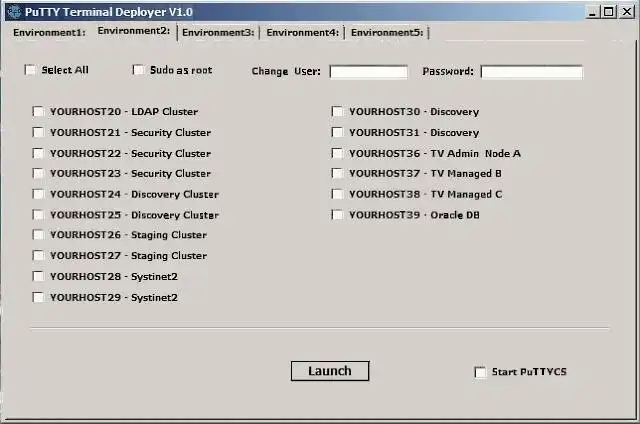
Task: Tick YOURHOST23 - Security Cluster checkbox
Action: (x=38, y=173)
